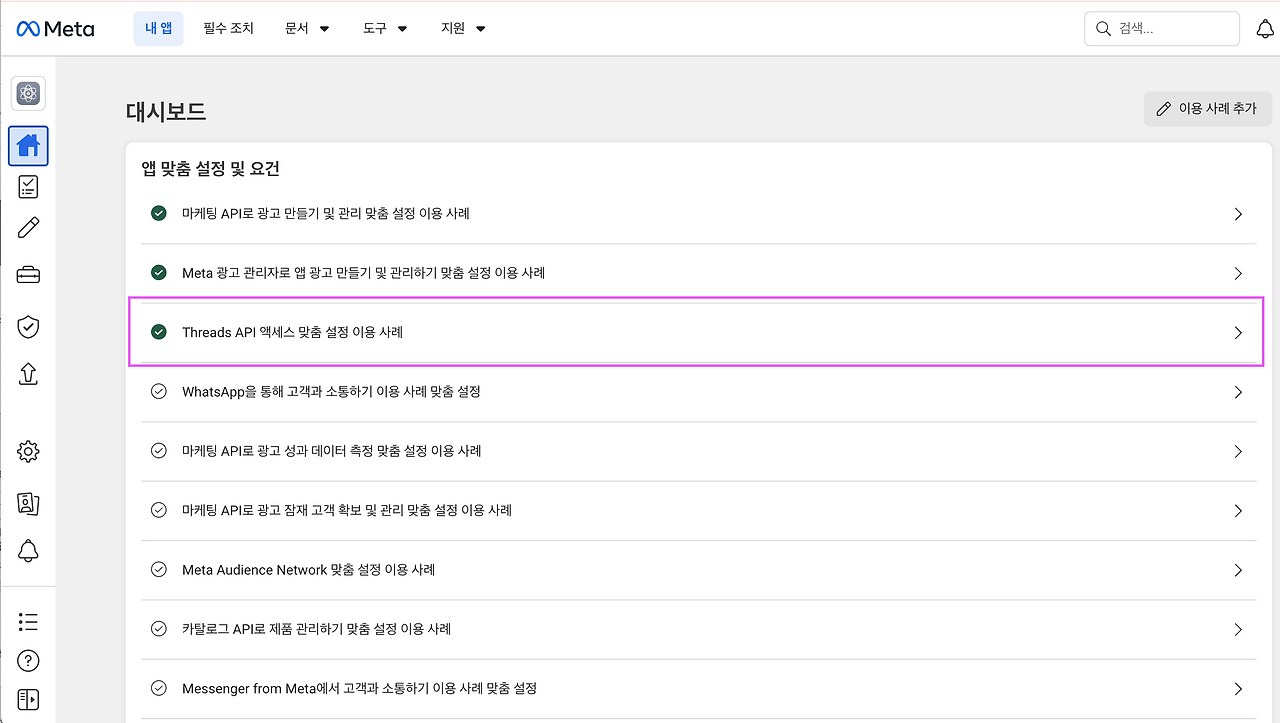Select the 내 앱 tab
Screen dimensions: 1280x723
[158, 29]
